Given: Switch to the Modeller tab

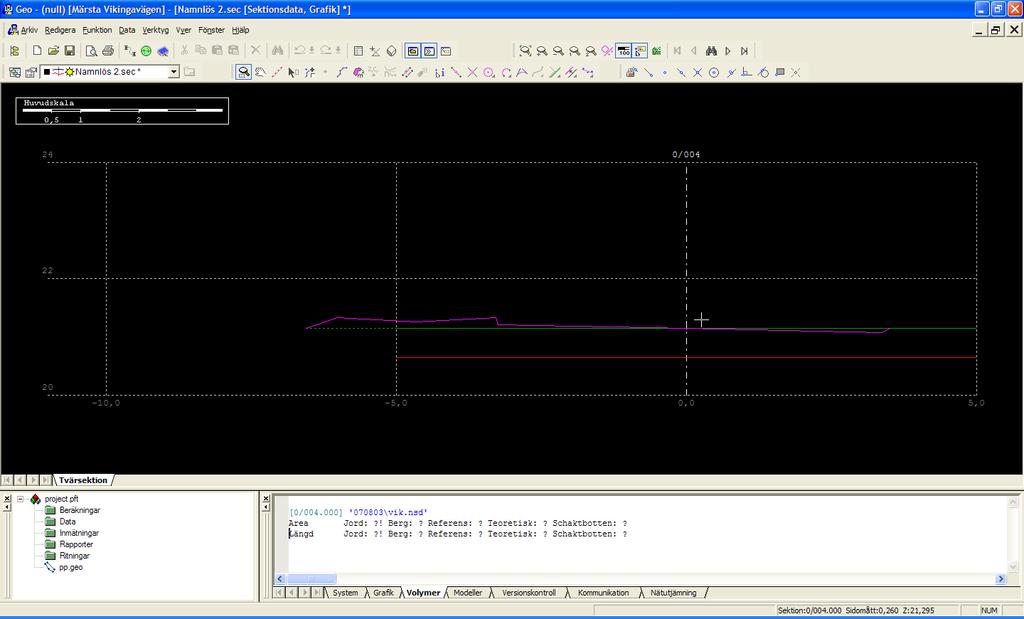Looking at the screenshot, I should click(468, 593).
